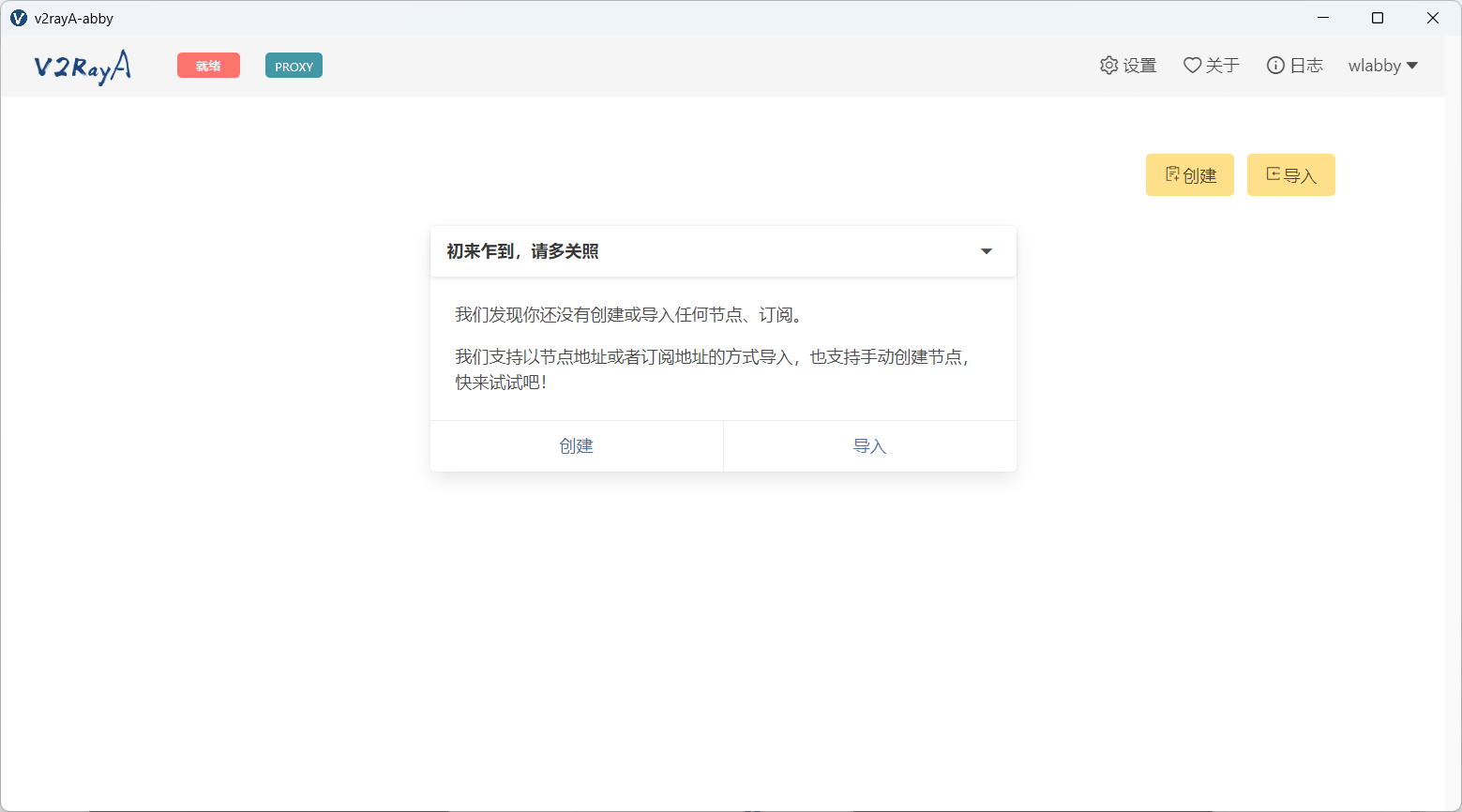This screenshot has width=1462, height=812.
Task: Click the red 就绪 status tag
Action: [208, 66]
